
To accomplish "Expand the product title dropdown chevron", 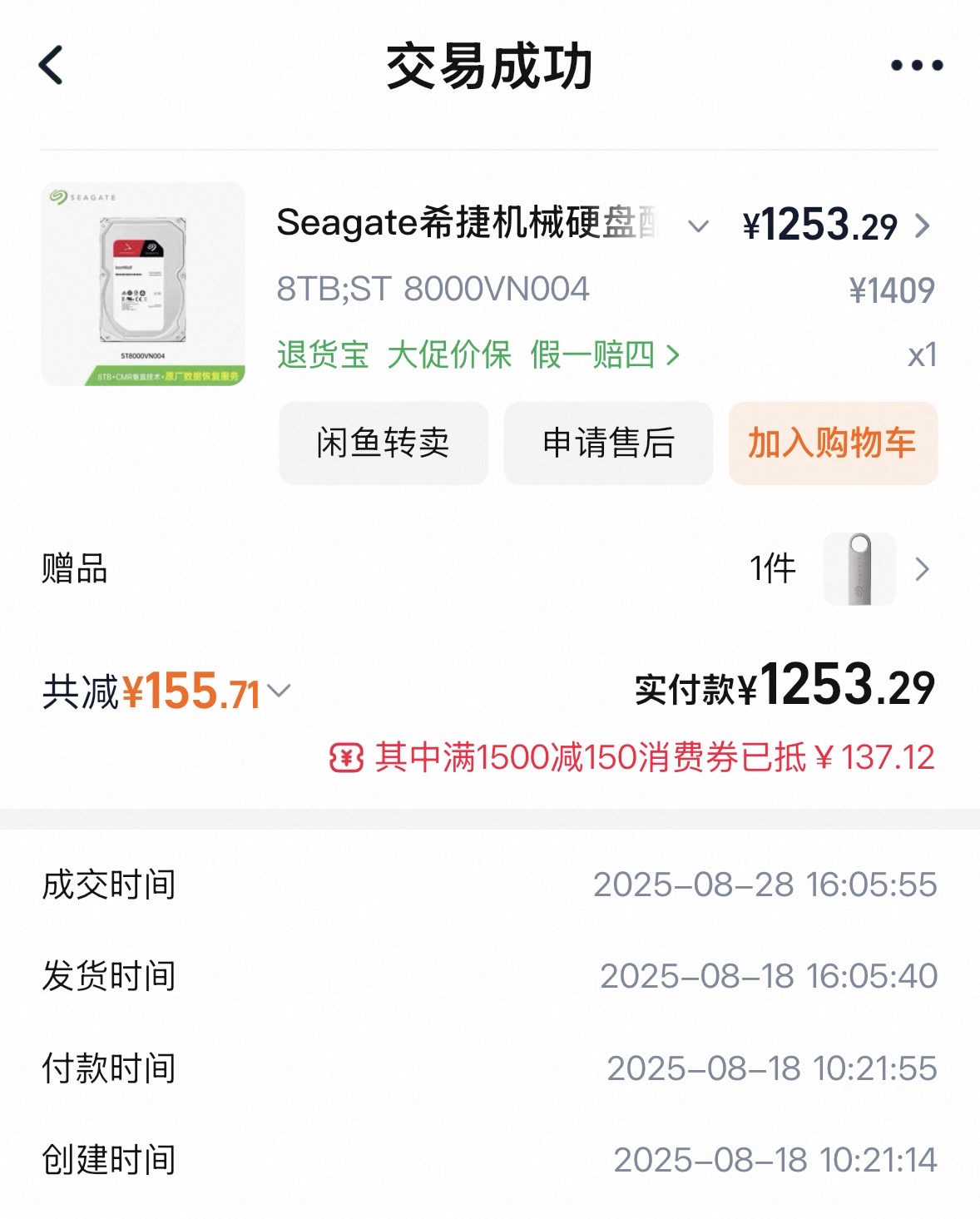I will point(699,225).
